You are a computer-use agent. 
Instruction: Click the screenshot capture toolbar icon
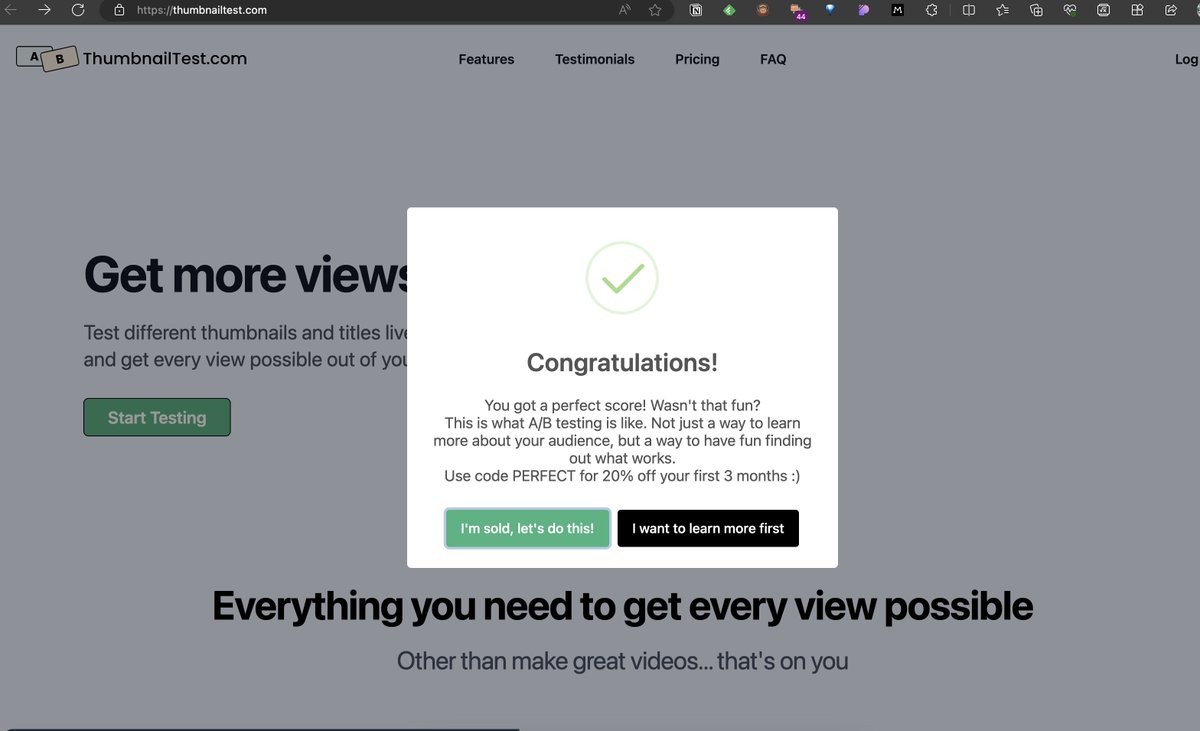point(1103,10)
